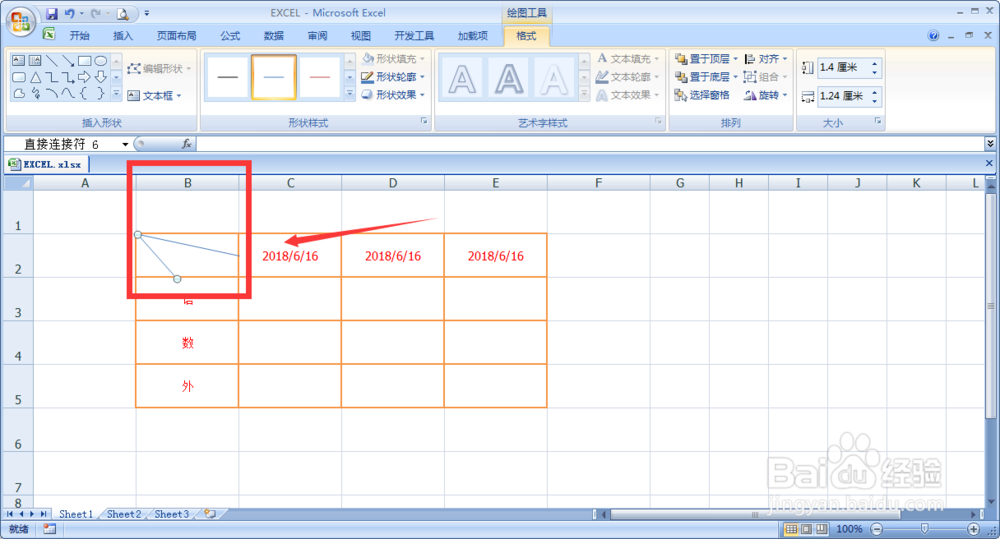Screen dimensions: 1000x539
Task: Insert new worksheet tab icon
Action: pyautogui.click(x=210, y=513)
